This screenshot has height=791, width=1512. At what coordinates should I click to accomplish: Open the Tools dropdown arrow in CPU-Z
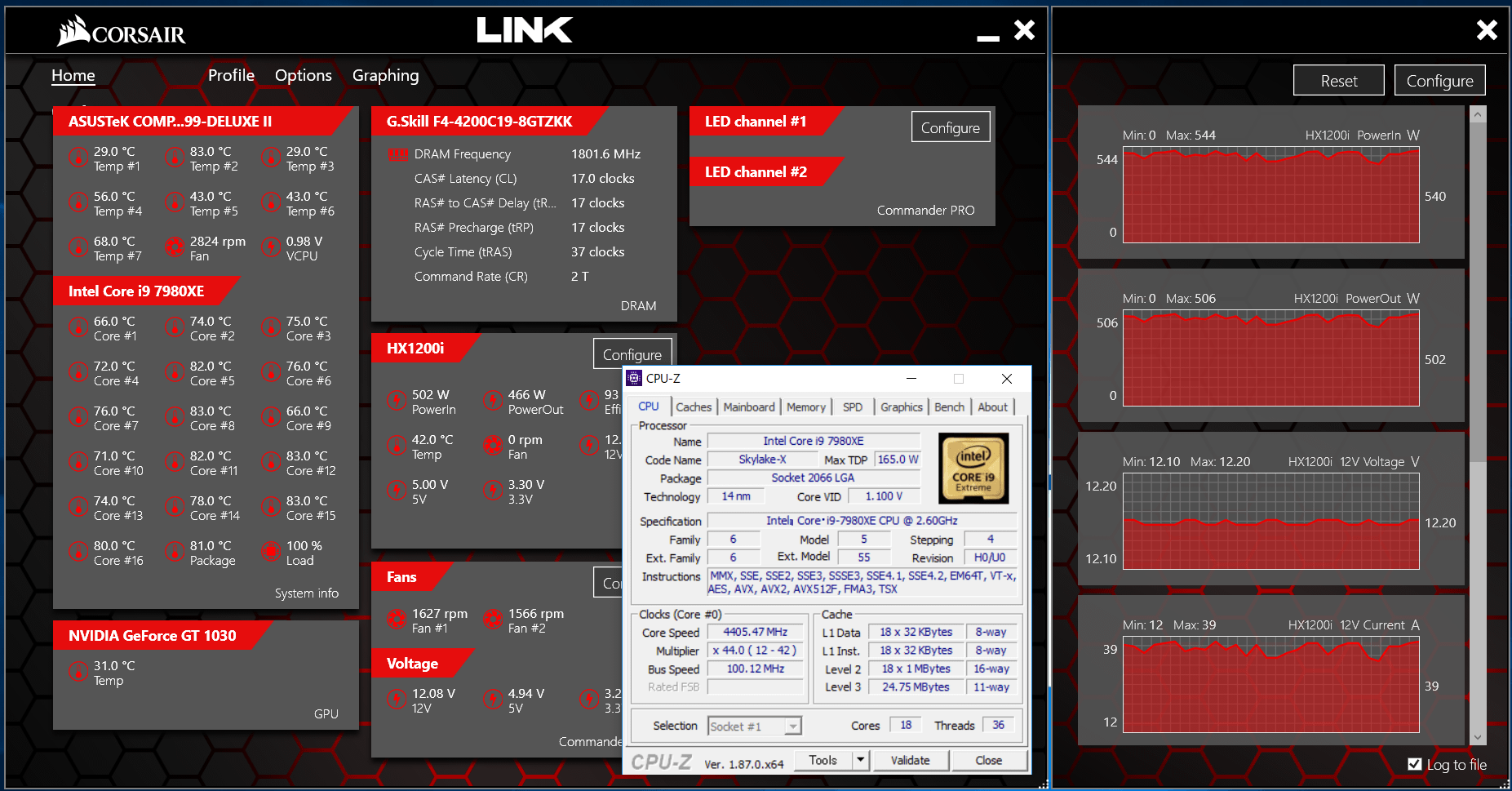click(860, 760)
